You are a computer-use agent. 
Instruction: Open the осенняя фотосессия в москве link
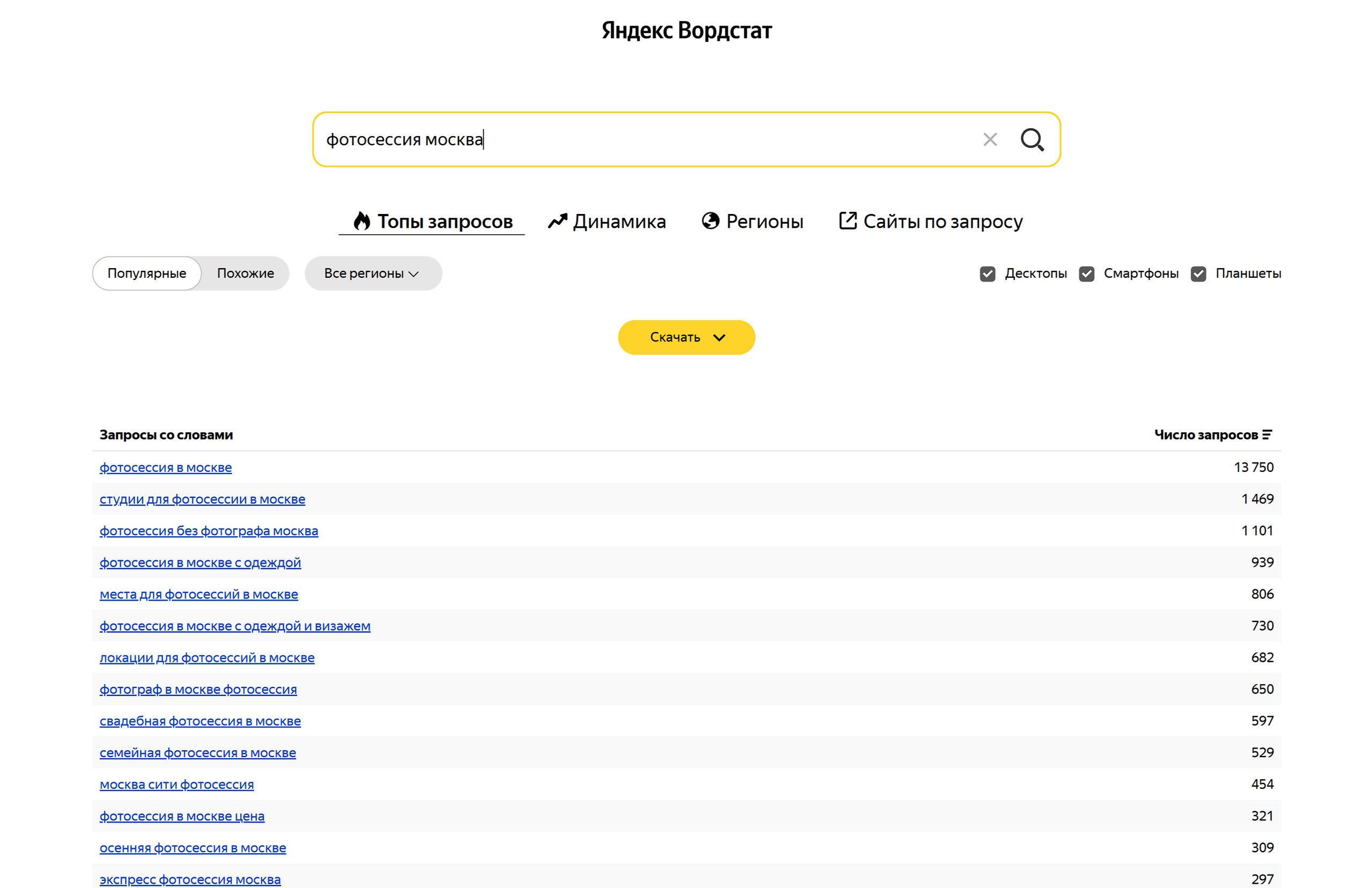(x=193, y=848)
